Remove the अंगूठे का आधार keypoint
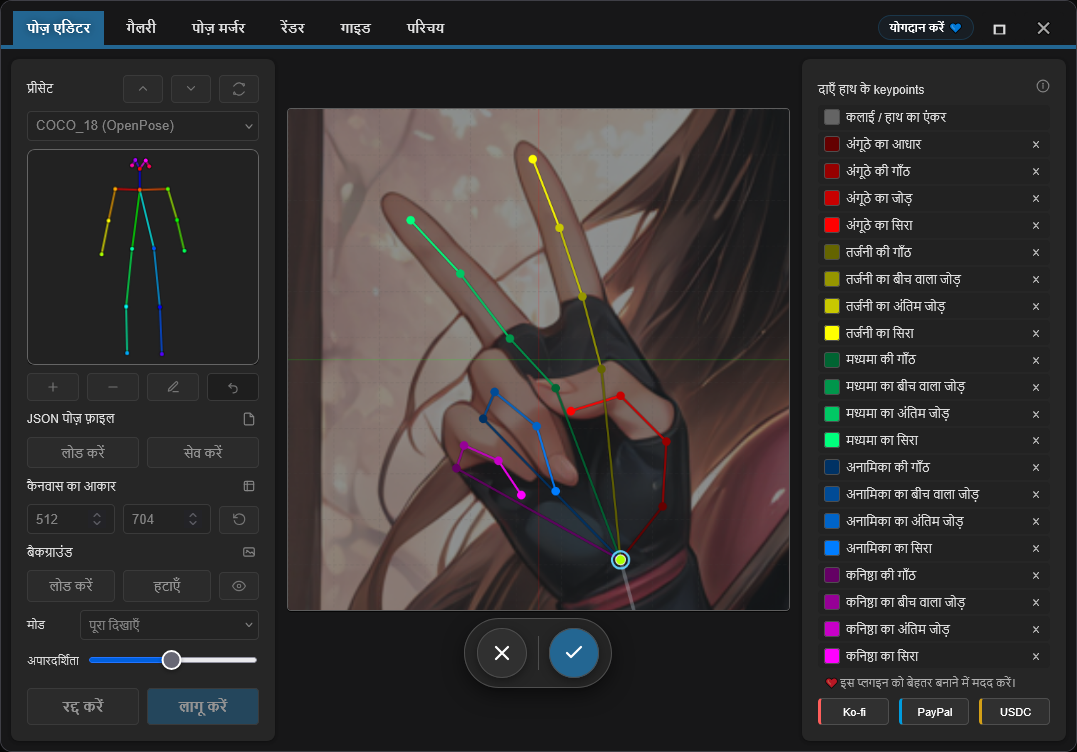Viewport: 1077px width, 752px height. pos(1036,145)
